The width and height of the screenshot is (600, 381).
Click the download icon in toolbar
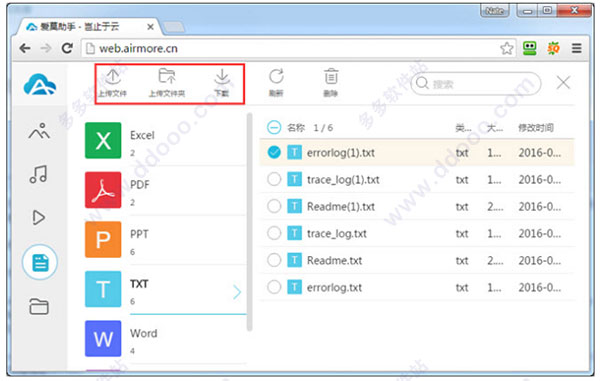click(222, 77)
